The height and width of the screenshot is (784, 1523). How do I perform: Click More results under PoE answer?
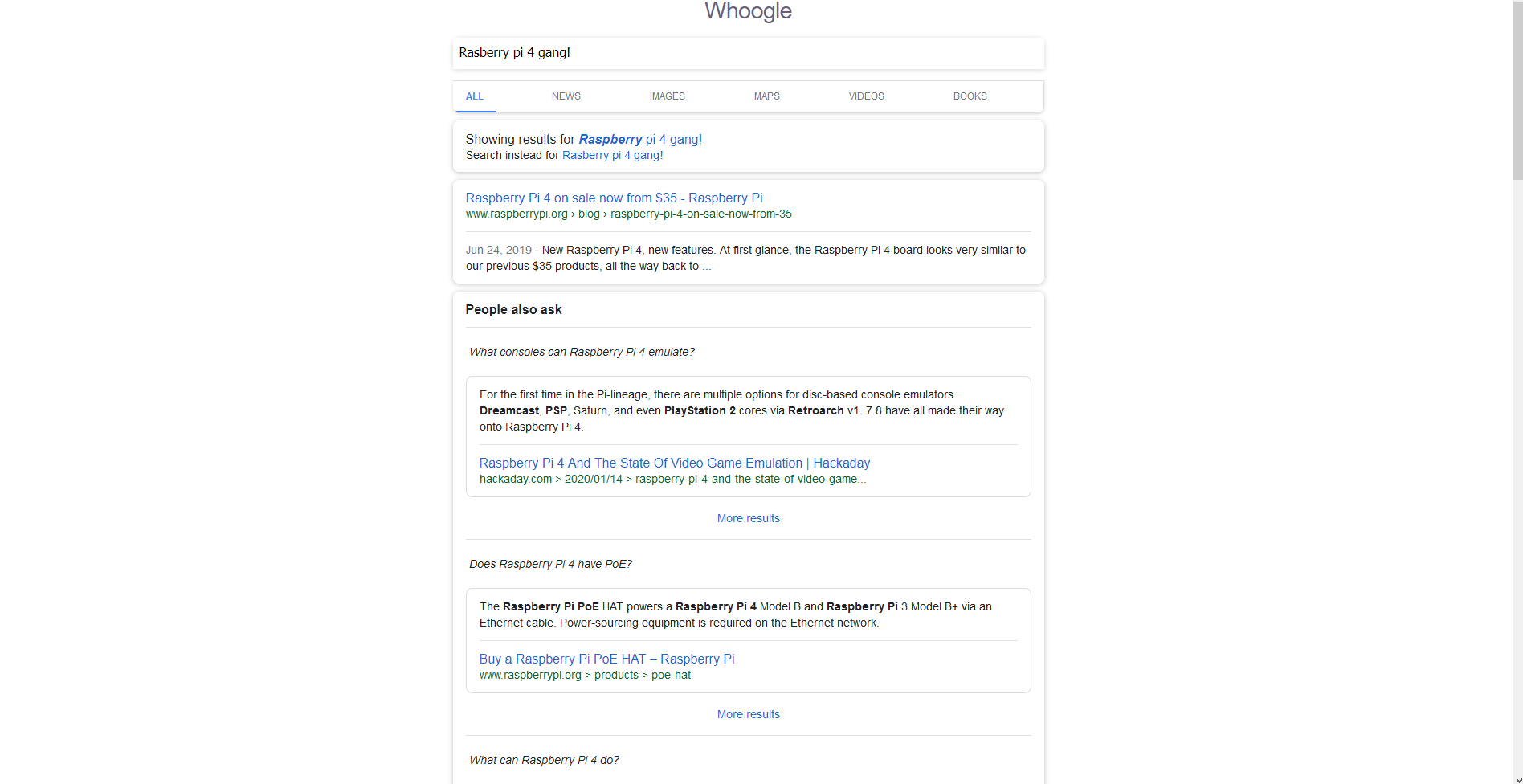pos(748,715)
